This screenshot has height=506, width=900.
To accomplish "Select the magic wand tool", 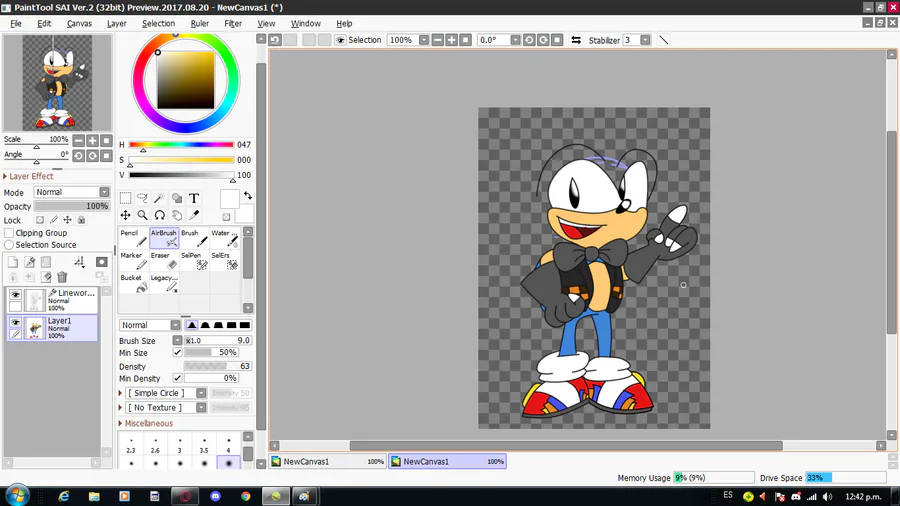I will point(160,198).
